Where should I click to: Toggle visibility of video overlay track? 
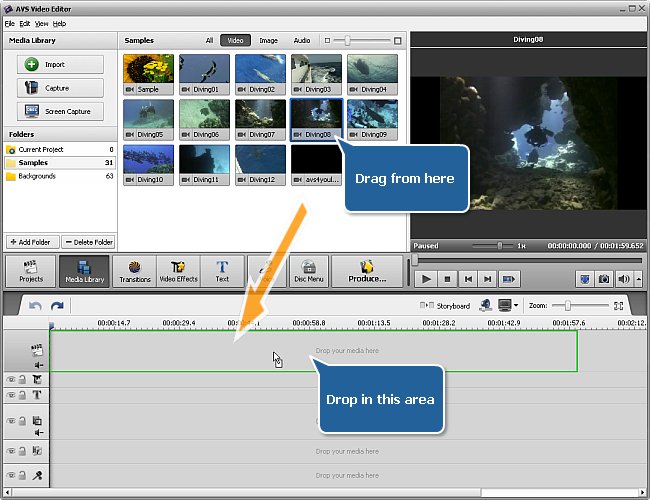coord(11,421)
